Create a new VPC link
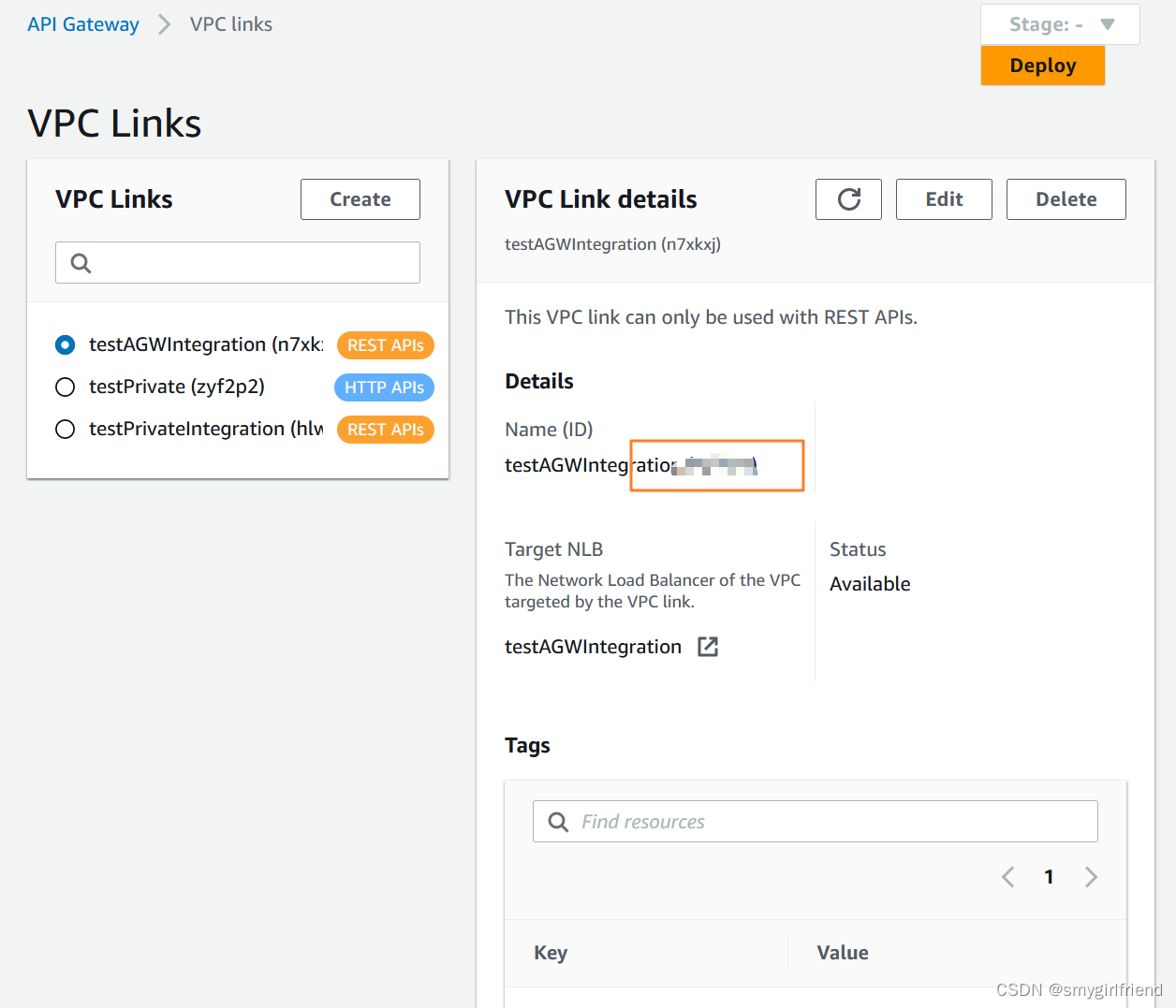Screen dimensions: 1176x1008 point(360,198)
